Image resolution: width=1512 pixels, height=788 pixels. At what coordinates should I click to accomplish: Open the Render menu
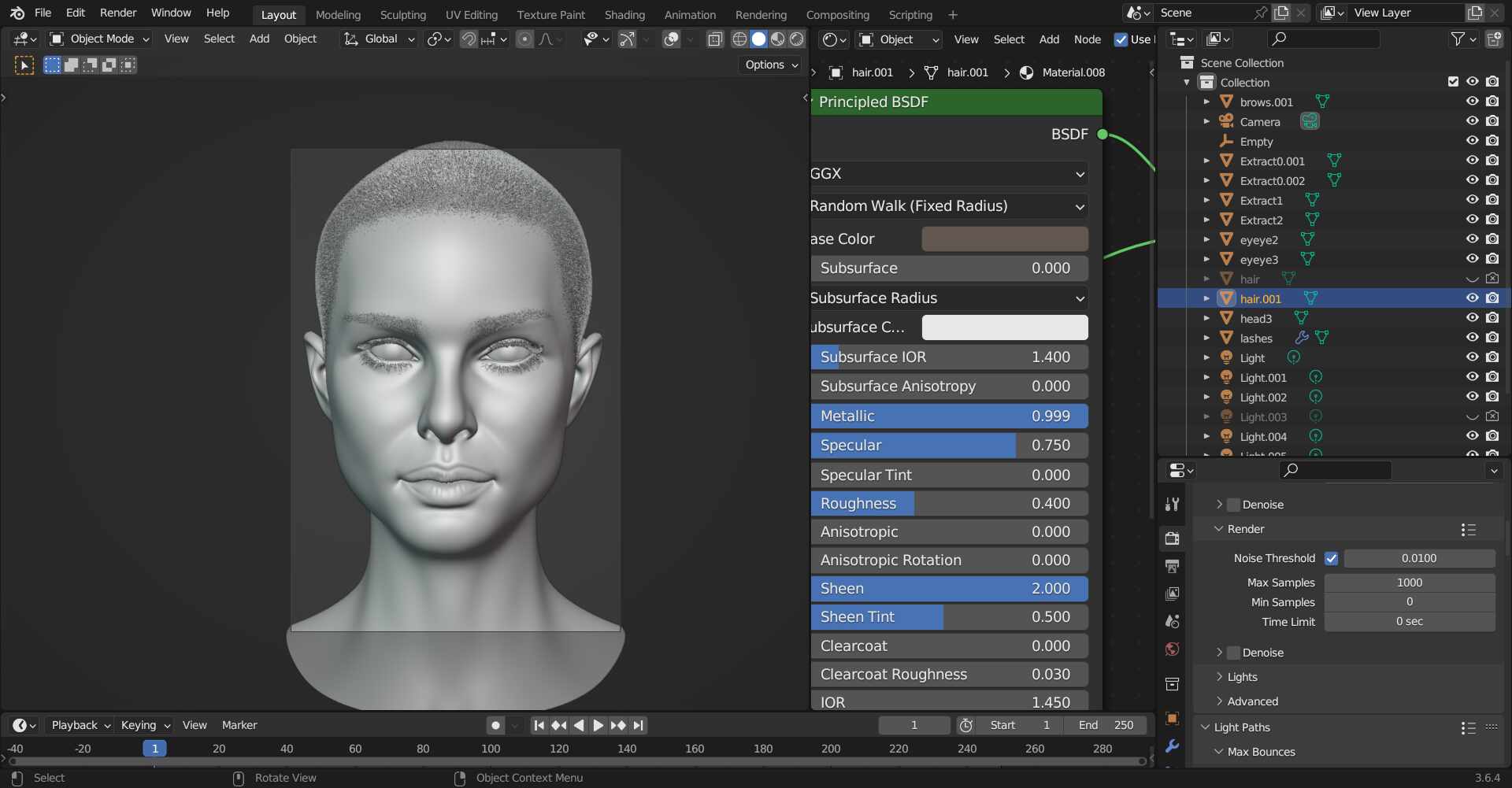pos(117,13)
